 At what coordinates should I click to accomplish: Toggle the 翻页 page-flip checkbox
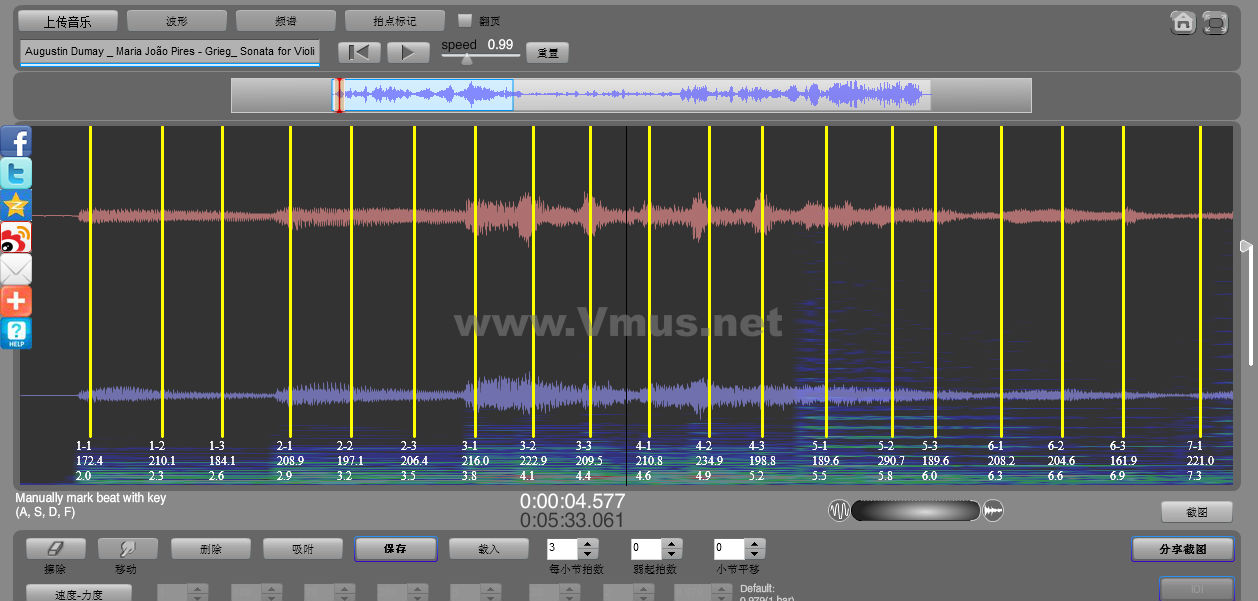(464, 20)
